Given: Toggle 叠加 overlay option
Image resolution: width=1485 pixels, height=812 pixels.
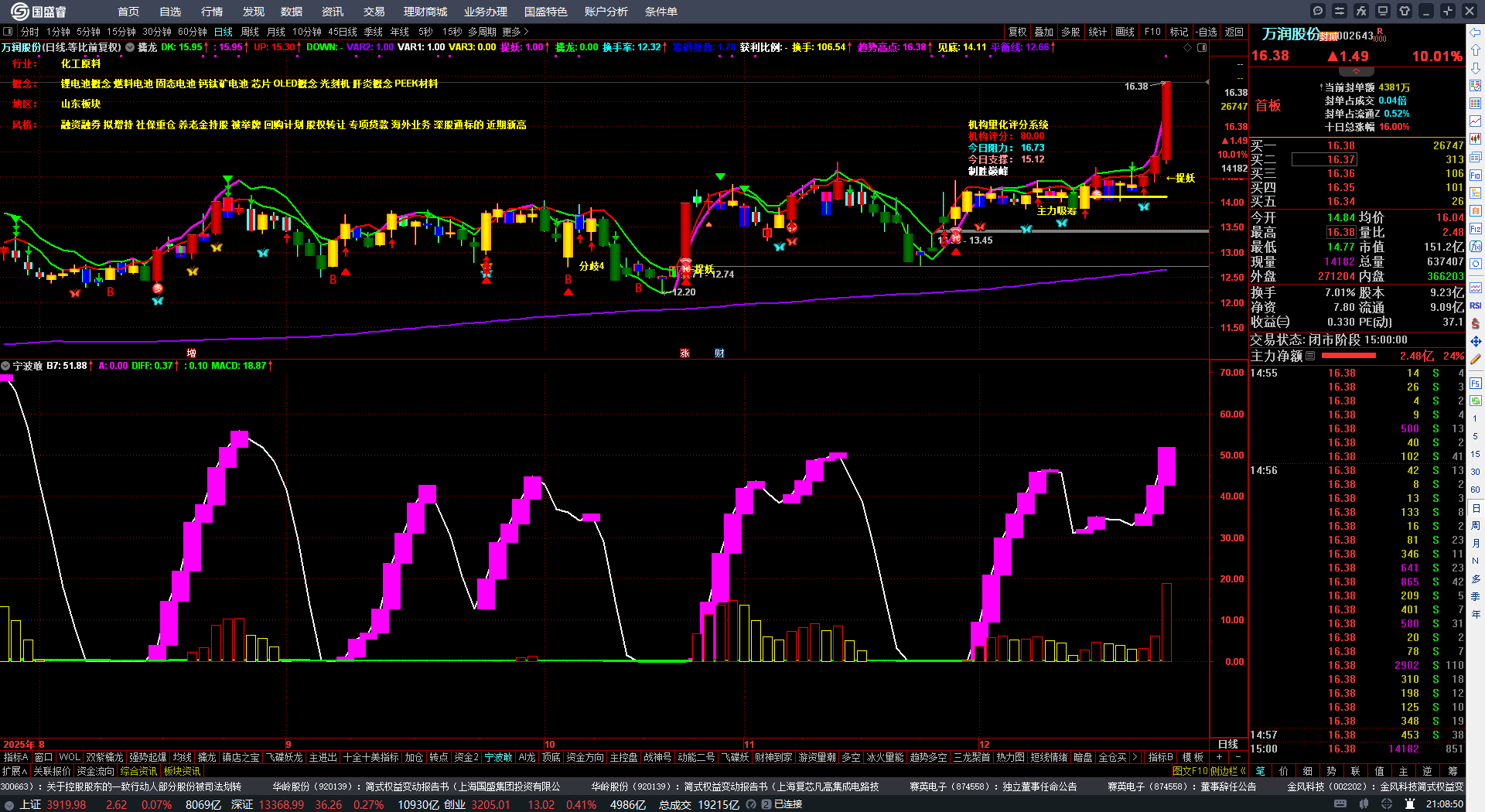Looking at the screenshot, I should pyautogui.click(x=1044, y=32).
